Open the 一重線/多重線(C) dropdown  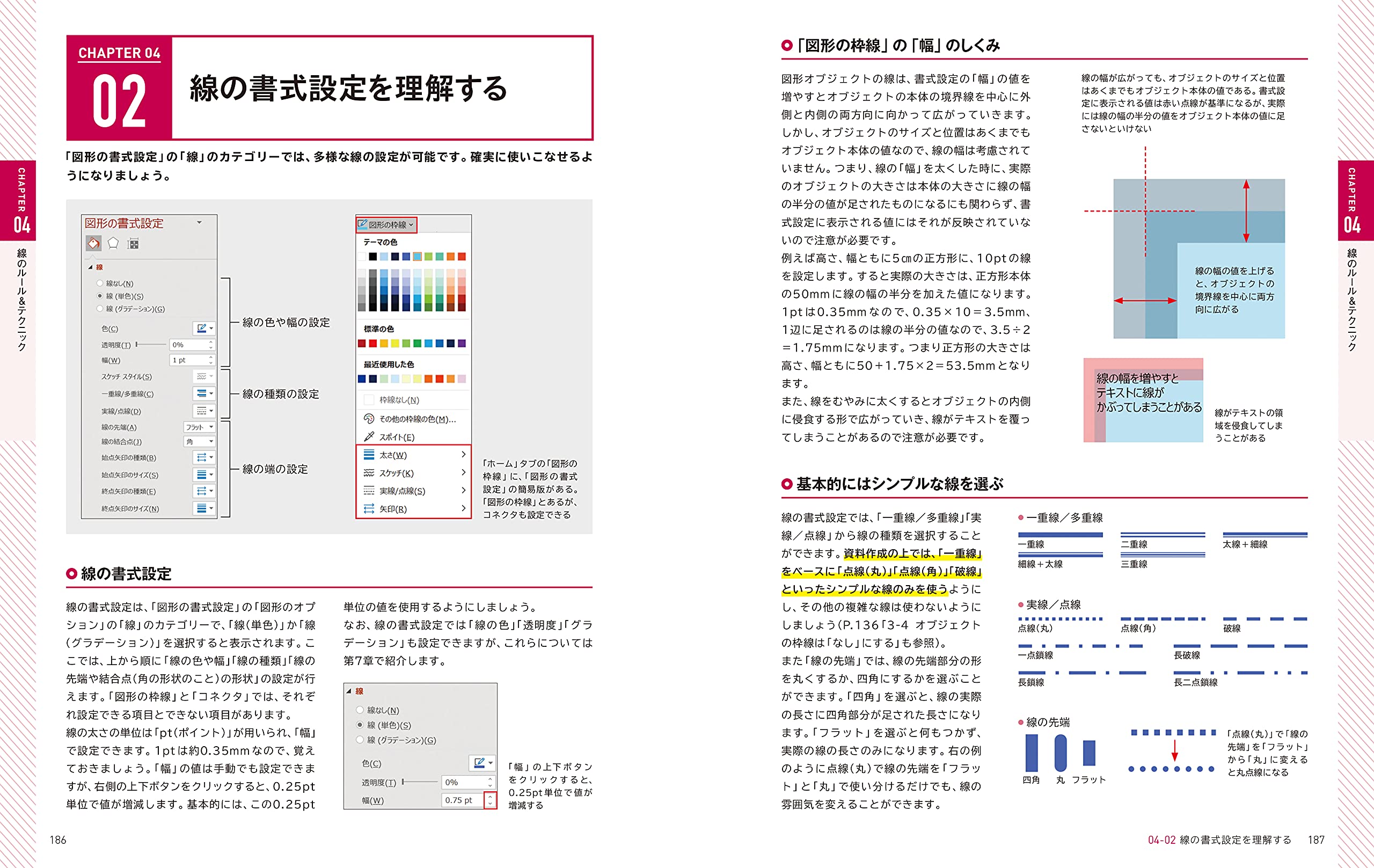click(x=204, y=394)
